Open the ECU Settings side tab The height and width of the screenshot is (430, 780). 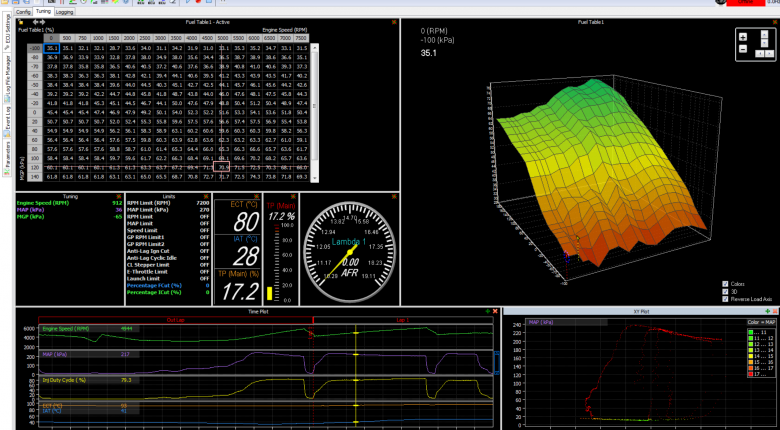coord(7,32)
